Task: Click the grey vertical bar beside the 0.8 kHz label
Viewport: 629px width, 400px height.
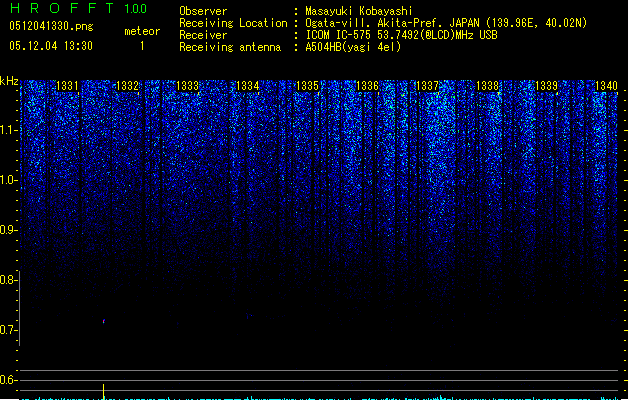Action: pyautogui.click(x=19, y=308)
